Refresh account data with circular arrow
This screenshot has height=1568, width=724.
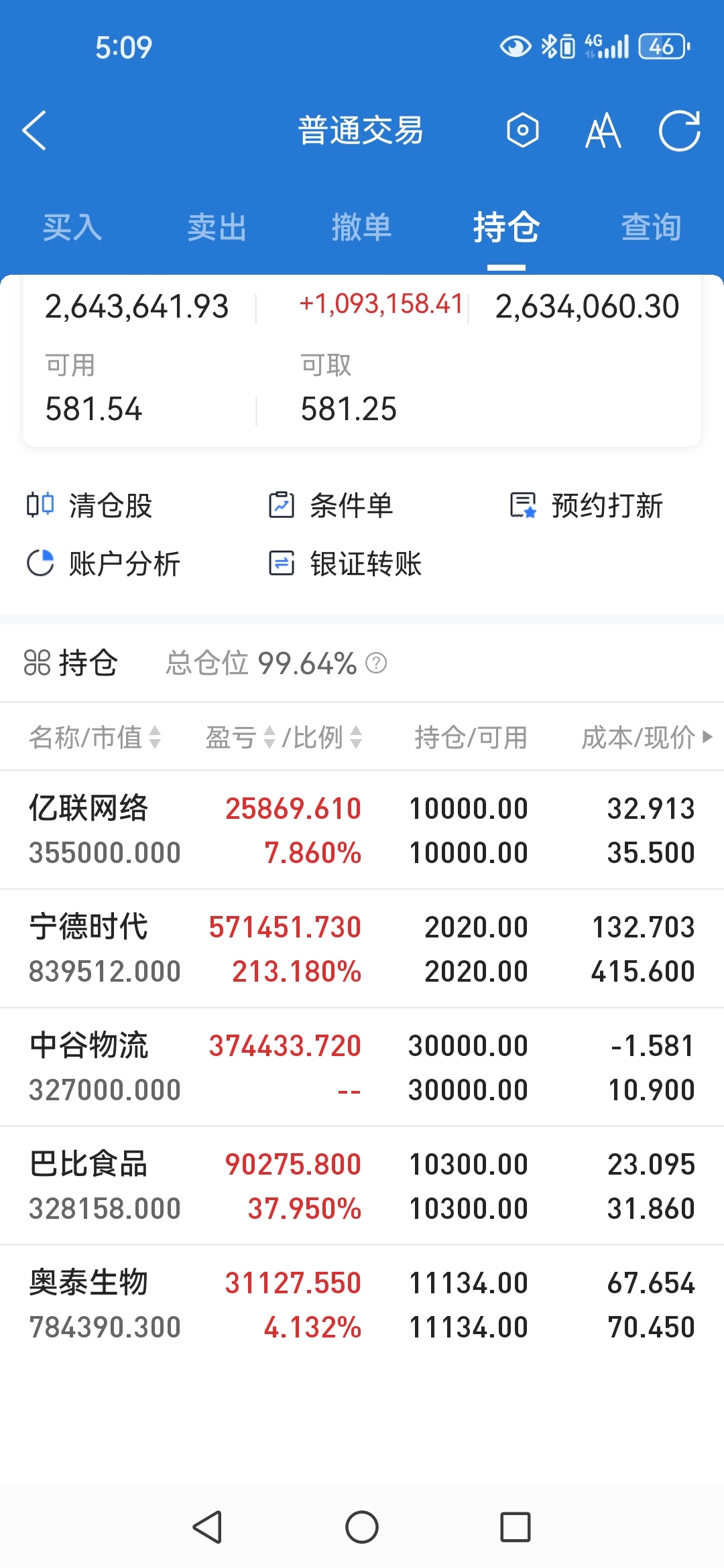(679, 130)
